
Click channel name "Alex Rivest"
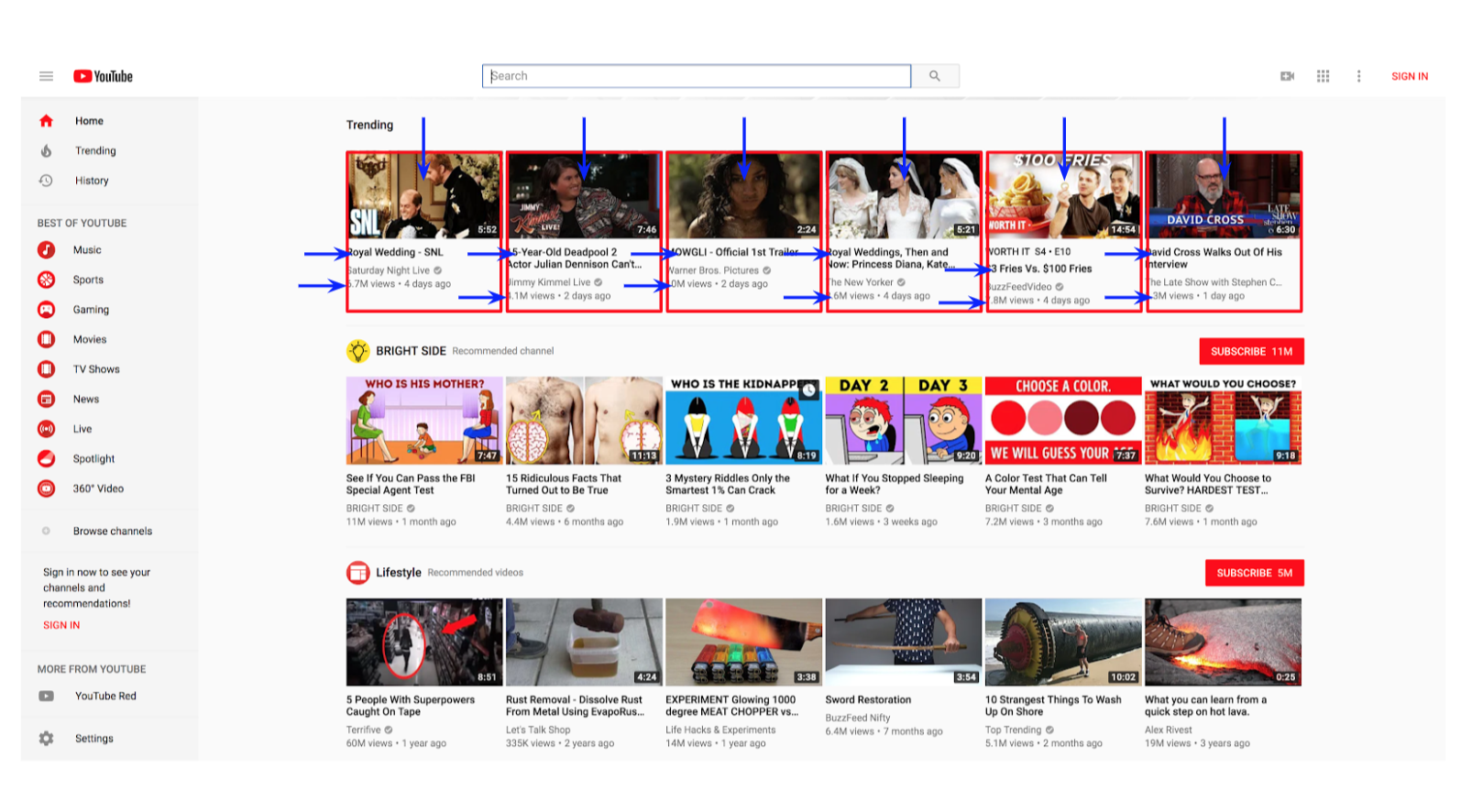tap(1169, 730)
